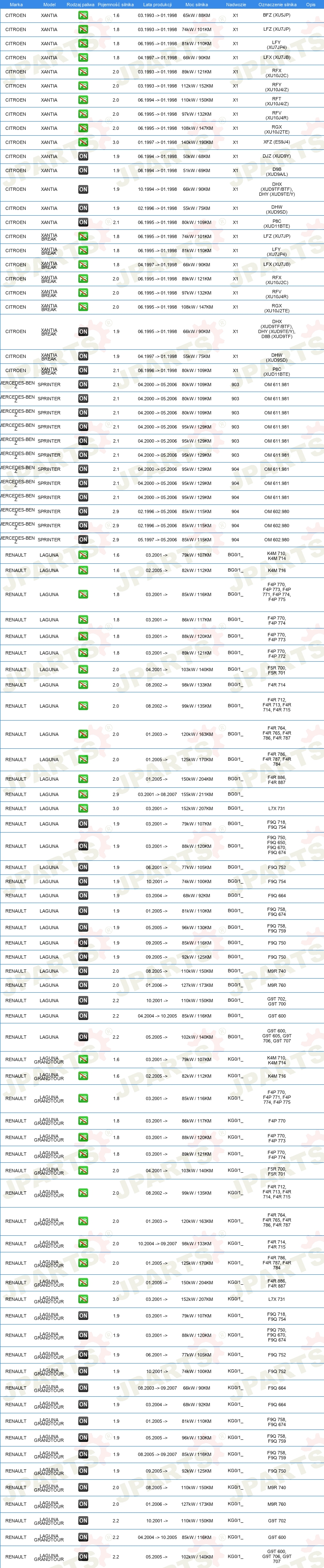Click ON icon in Xantia Break D8B (XUD9TF) row
Image resolution: width=324 pixels, height=1568 pixels.
(83, 332)
